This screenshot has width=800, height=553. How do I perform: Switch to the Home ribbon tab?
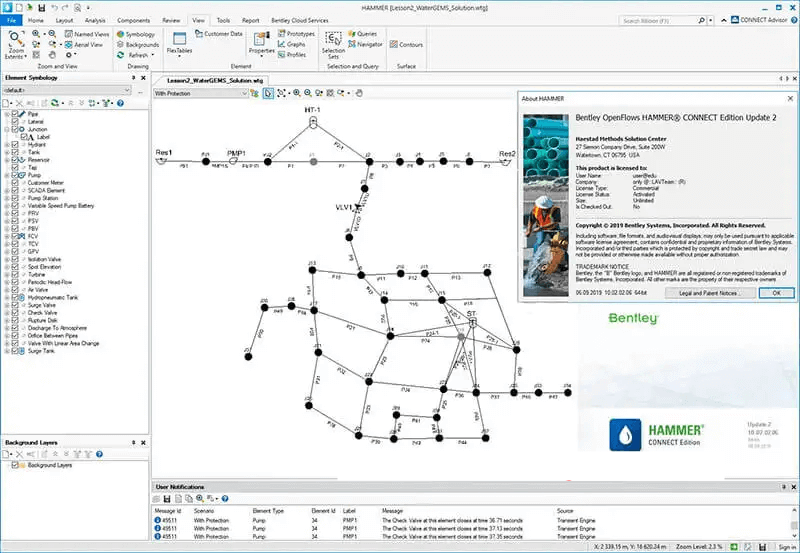coord(36,20)
